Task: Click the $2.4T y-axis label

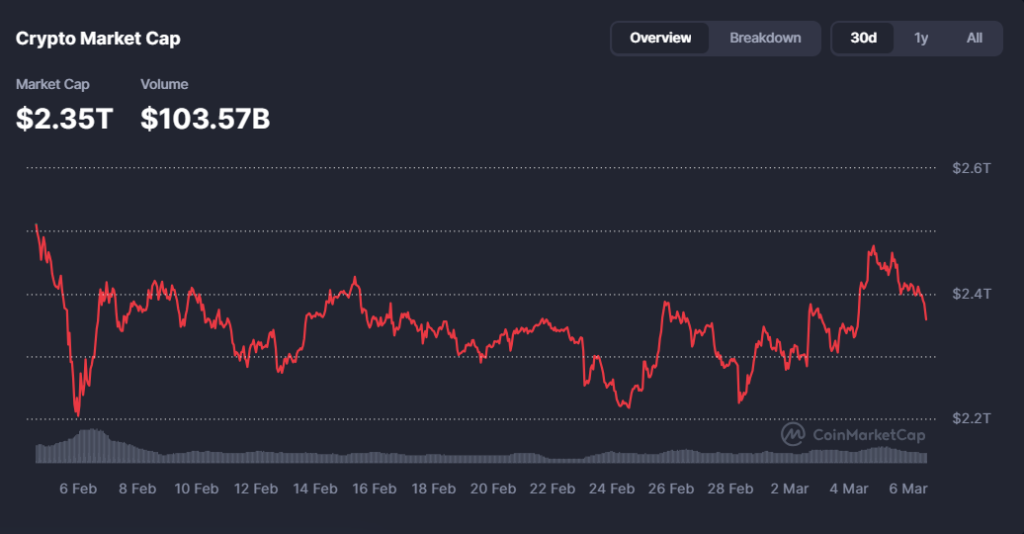Action: pyautogui.click(x=971, y=294)
